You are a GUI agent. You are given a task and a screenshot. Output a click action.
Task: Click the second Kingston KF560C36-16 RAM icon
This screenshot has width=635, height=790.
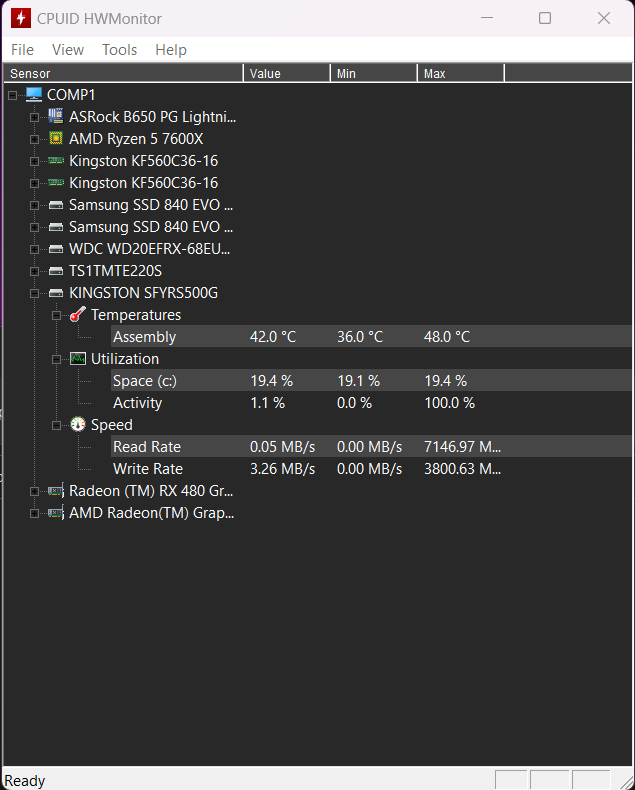coord(56,182)
